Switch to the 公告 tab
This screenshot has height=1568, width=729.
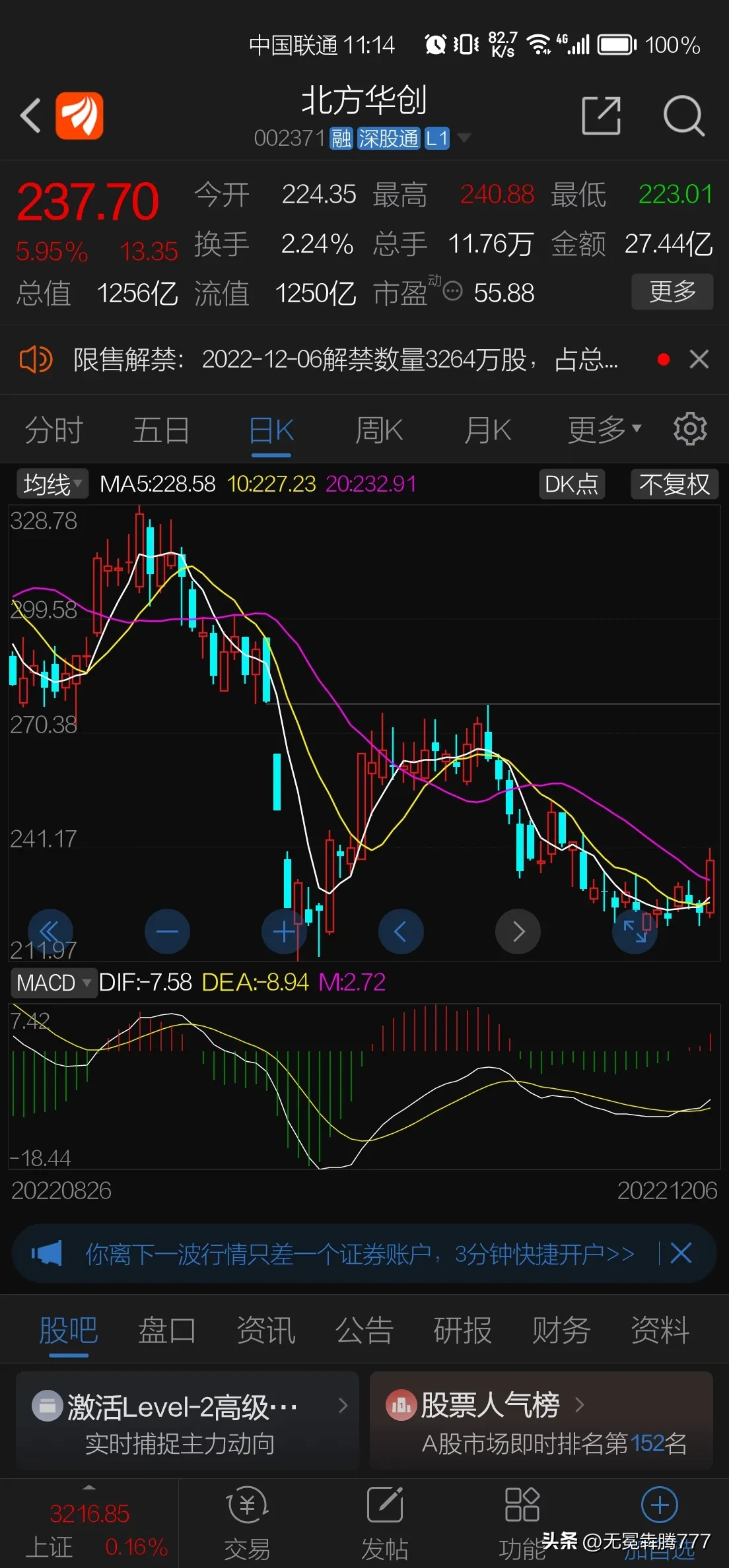pyautogui.click(x=364, y=1330)
